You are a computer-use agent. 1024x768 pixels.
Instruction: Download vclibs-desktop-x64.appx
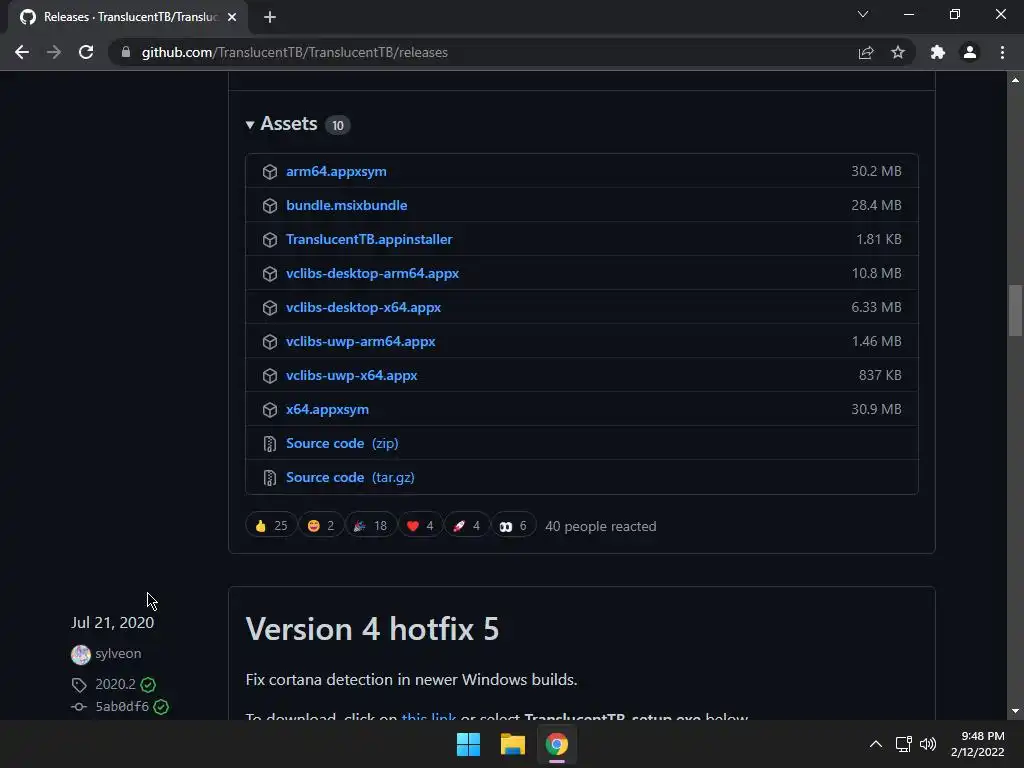tap(363, 308)
